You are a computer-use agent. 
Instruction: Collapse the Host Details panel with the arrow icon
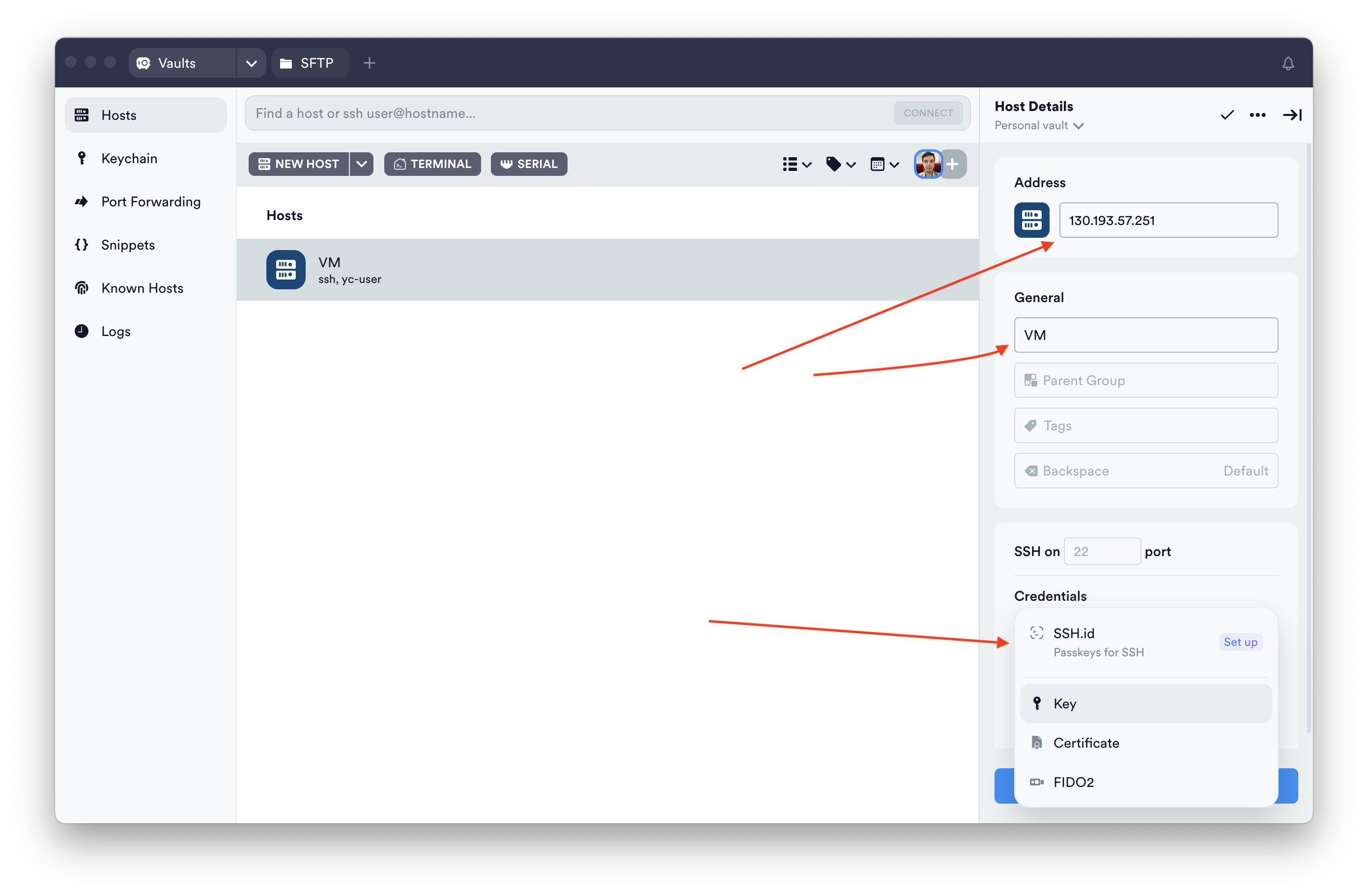(x=1291, y=115)
